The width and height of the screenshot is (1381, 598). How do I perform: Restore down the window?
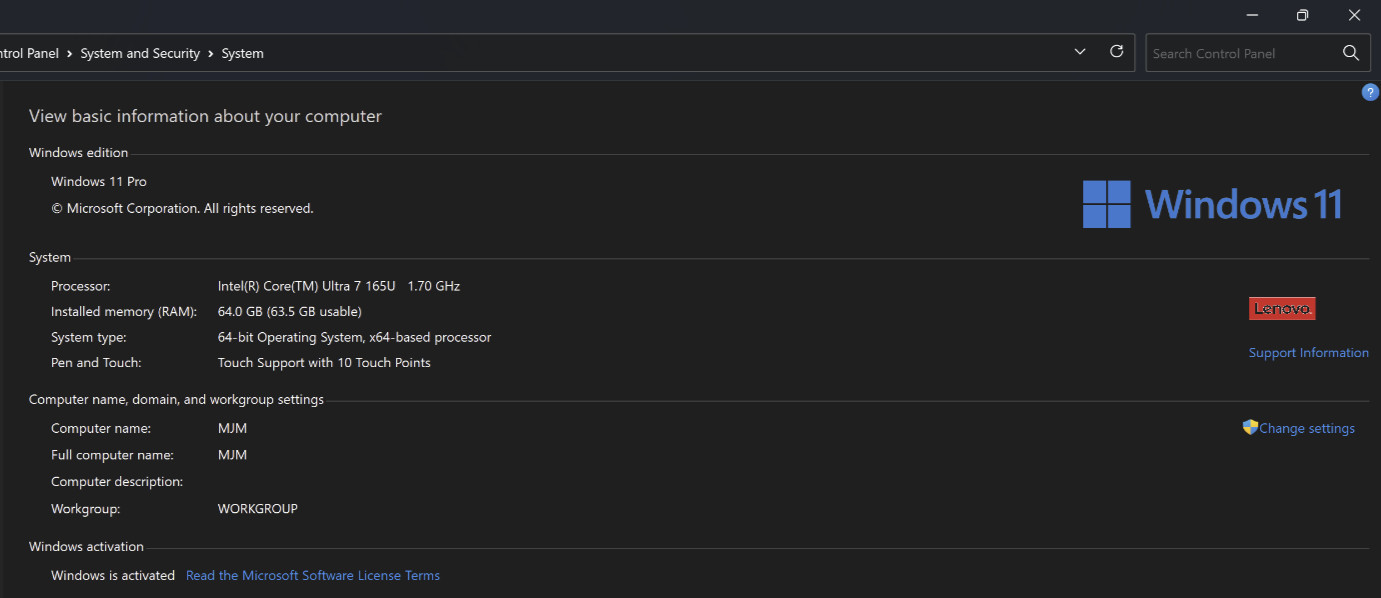point(1302,15)
